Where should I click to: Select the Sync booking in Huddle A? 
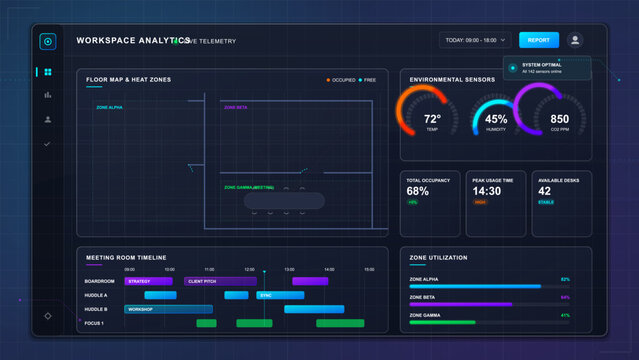(x=280, y=295)
